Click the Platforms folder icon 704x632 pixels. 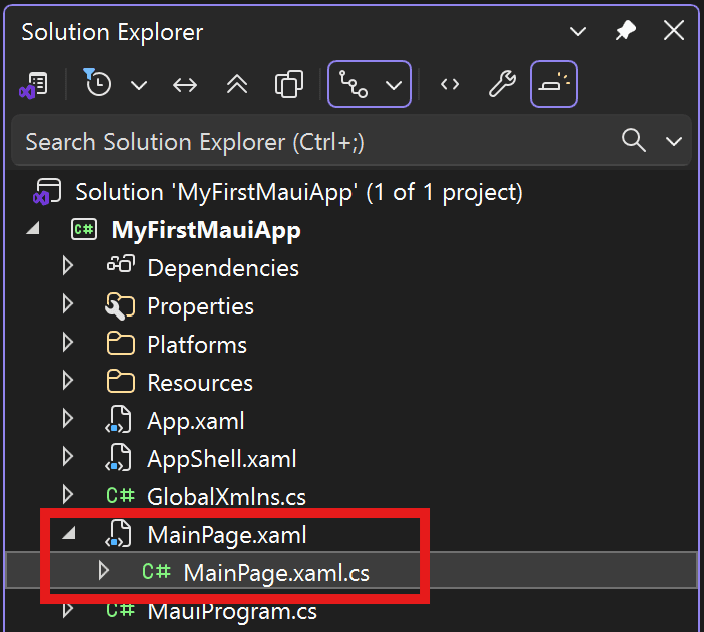click(x=121, y=344)
